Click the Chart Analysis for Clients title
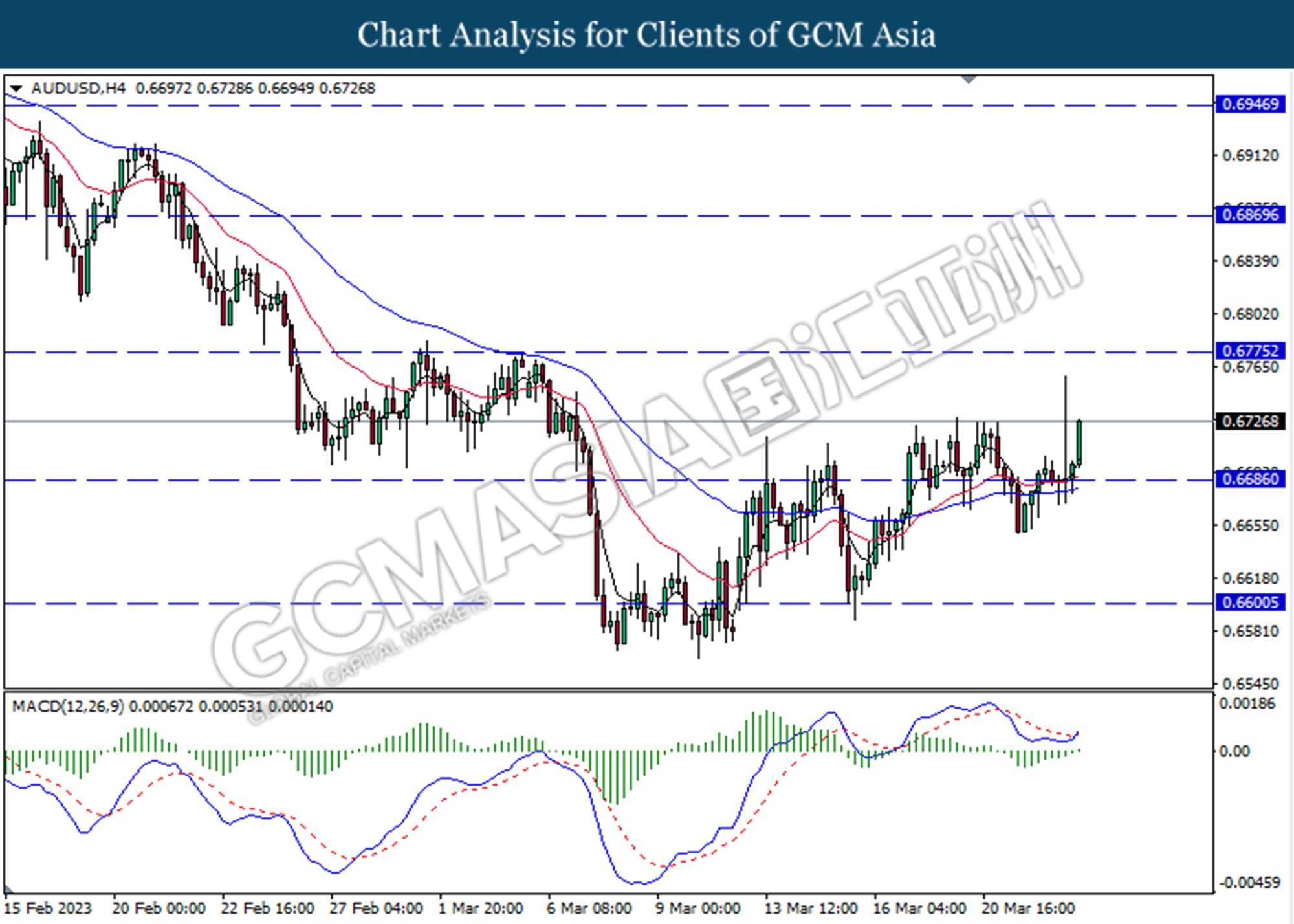The width and height of the screenshot is (1294, 924). click(x=646, y=34)
